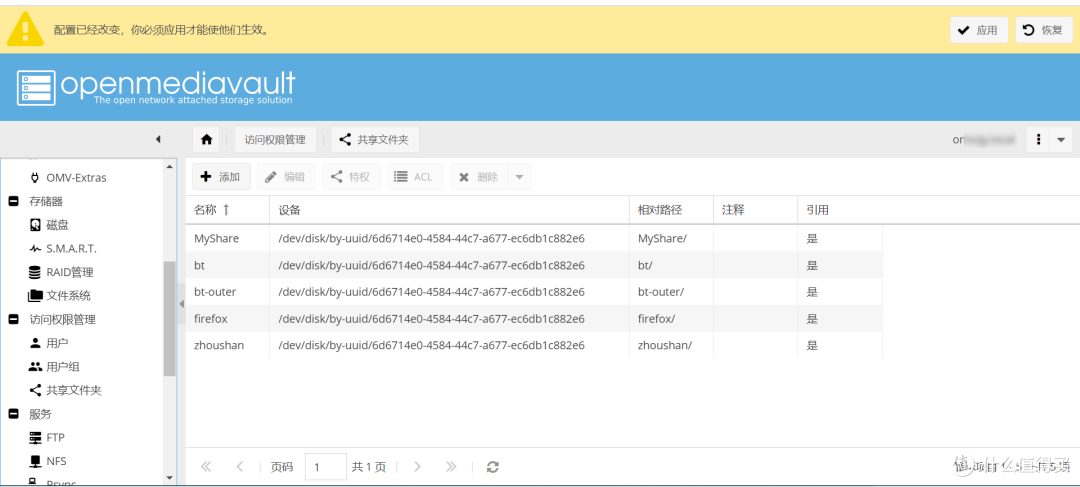Add a new shared folder with 添加

pos(221,177)
